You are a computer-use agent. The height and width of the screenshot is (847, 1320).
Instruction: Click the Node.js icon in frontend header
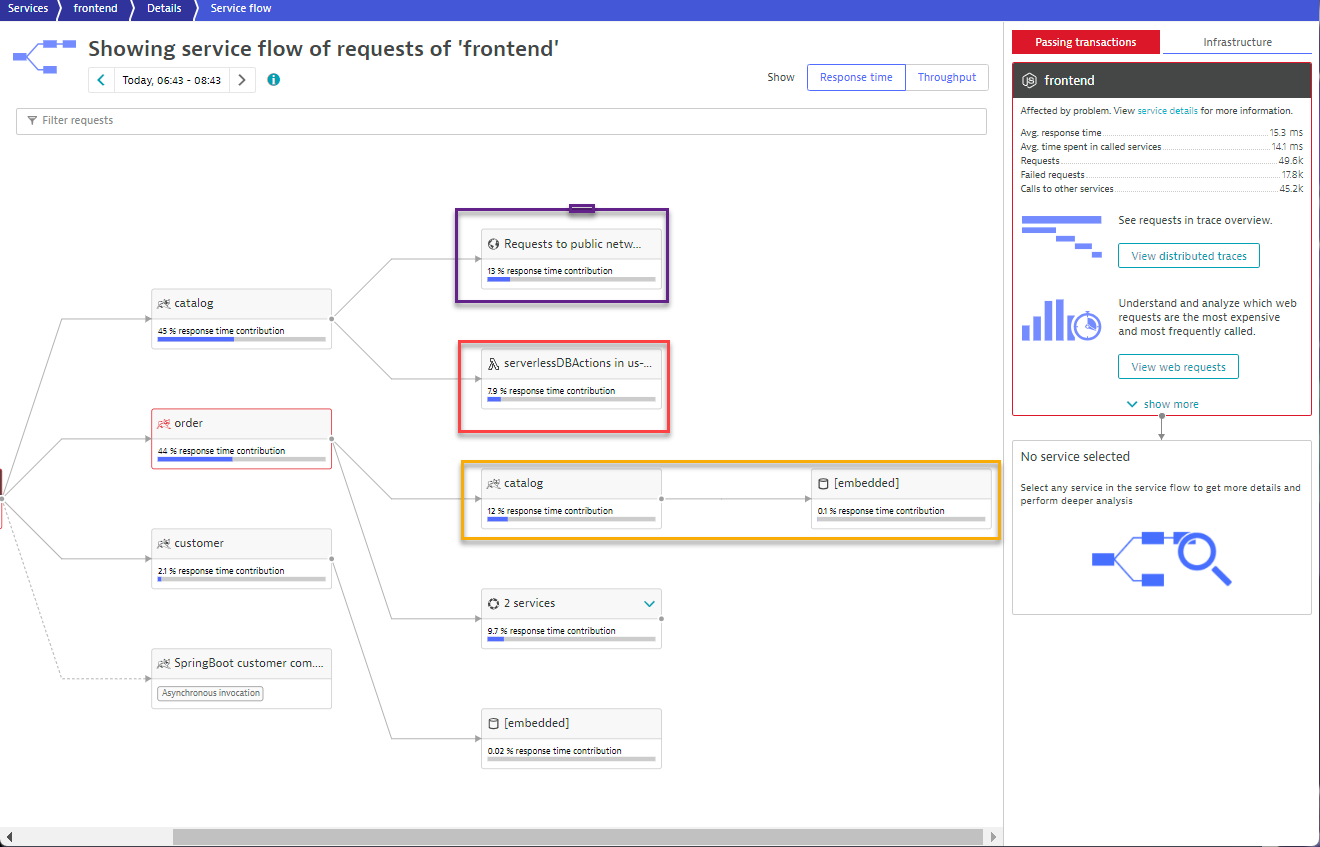click(1029, 80)
